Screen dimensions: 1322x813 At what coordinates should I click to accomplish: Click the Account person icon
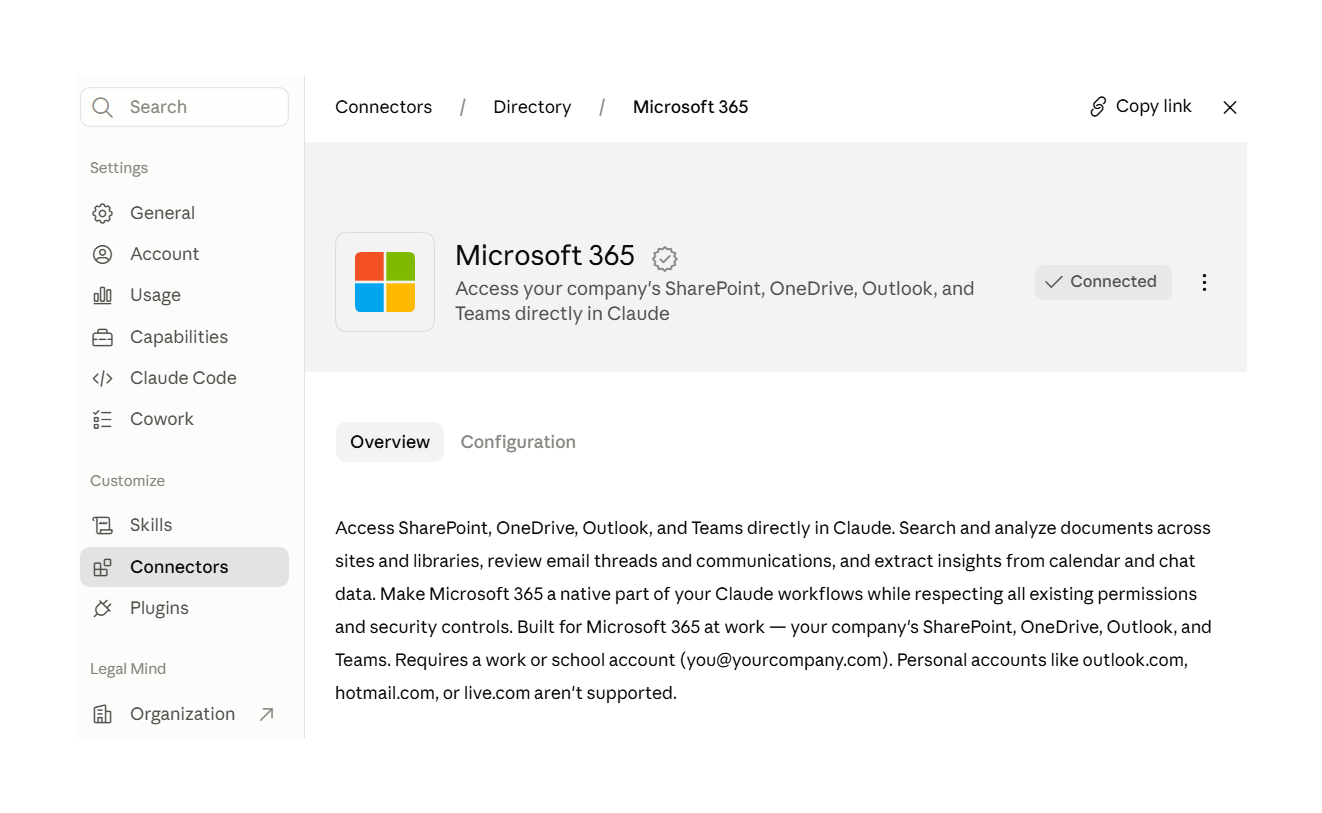pos(102,254)
